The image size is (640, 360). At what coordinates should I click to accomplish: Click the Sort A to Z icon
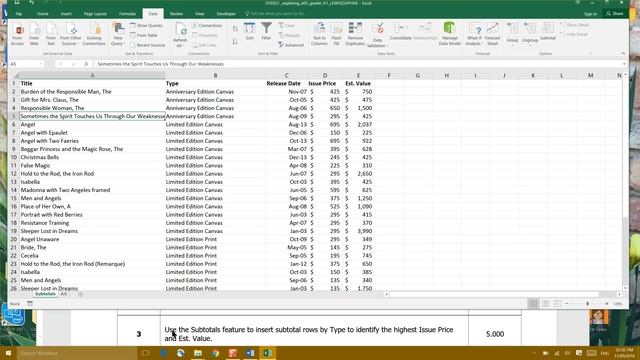pyautogui.click(x=235, y=29)
